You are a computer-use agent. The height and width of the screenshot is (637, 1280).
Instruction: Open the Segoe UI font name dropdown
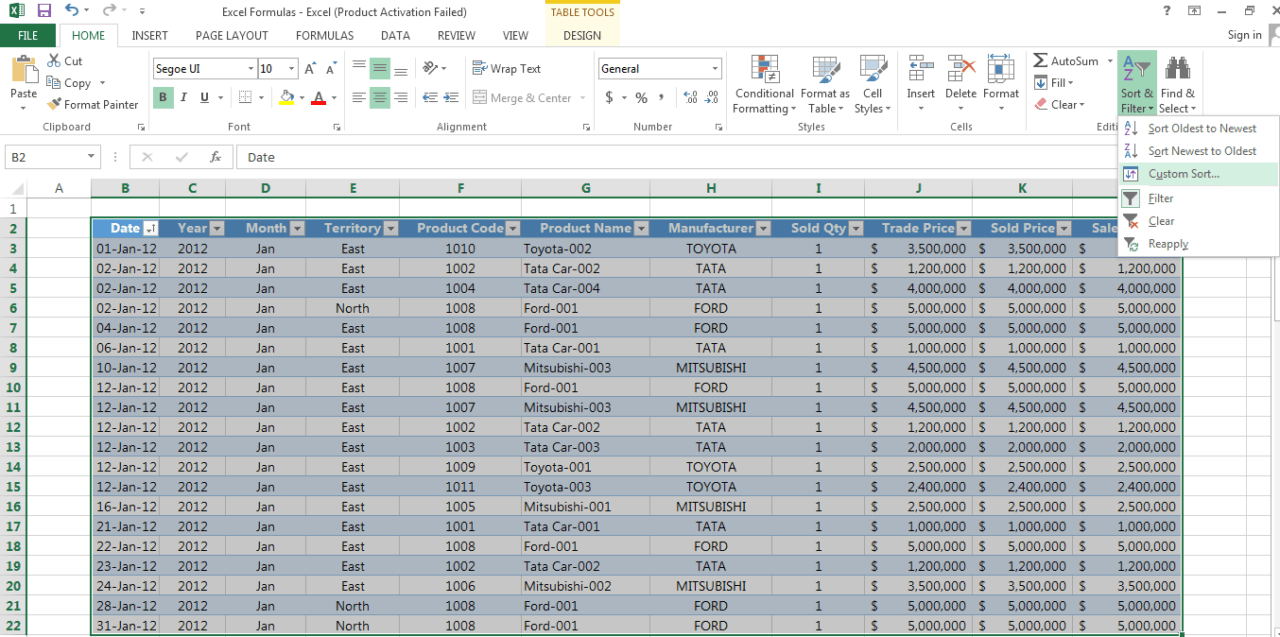(250, 69)
